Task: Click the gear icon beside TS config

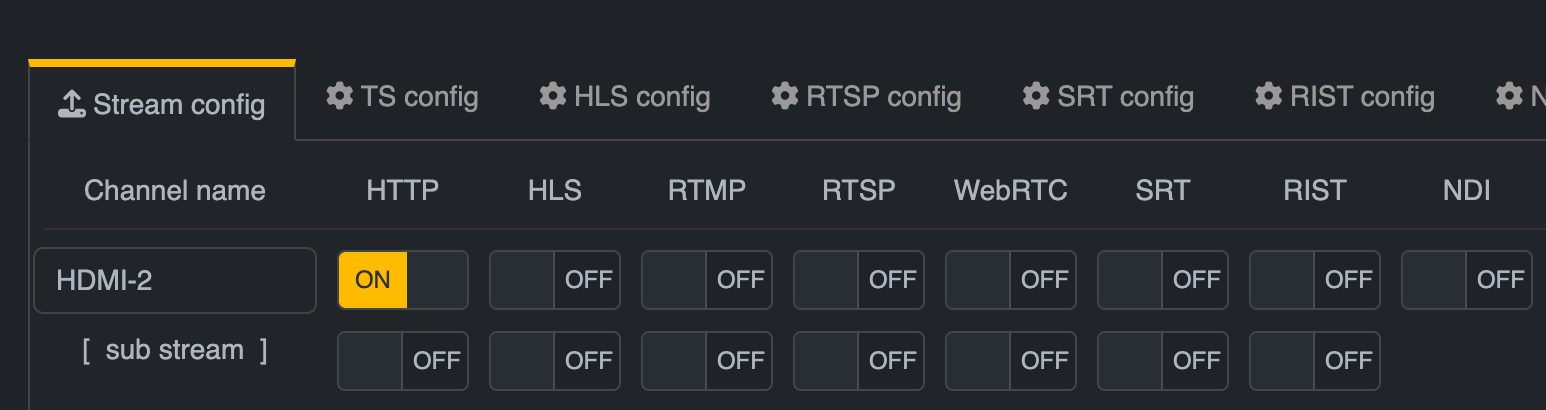Action: tap(340, 97)
